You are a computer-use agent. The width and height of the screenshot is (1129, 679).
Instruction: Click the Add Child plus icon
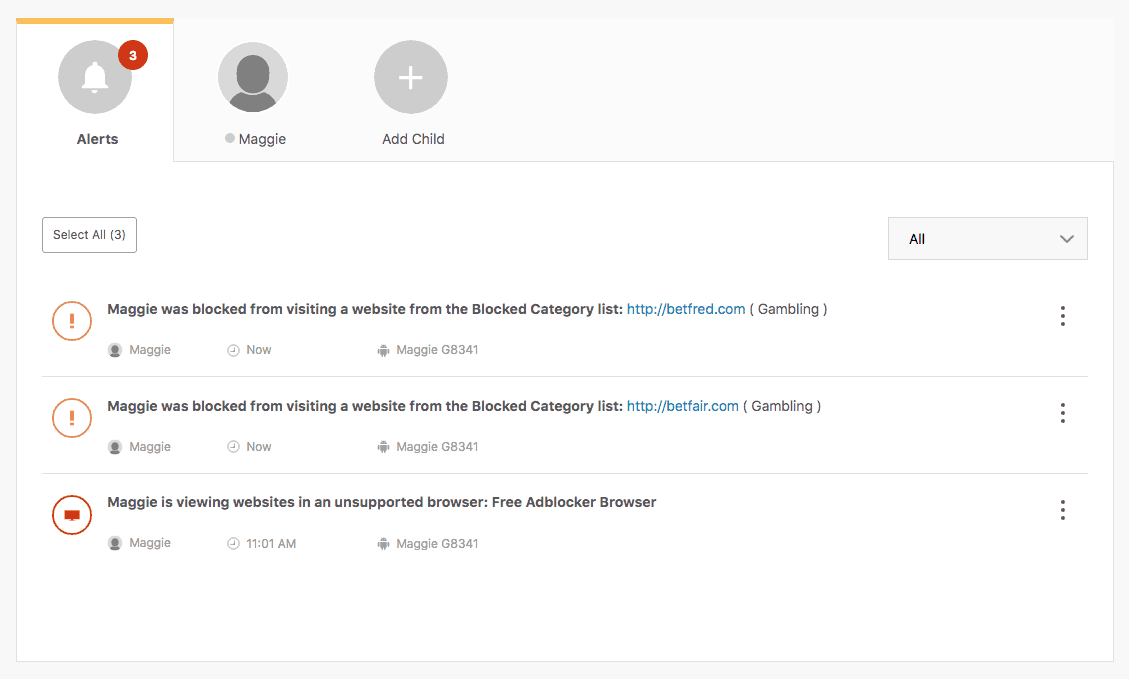[411, 78]
